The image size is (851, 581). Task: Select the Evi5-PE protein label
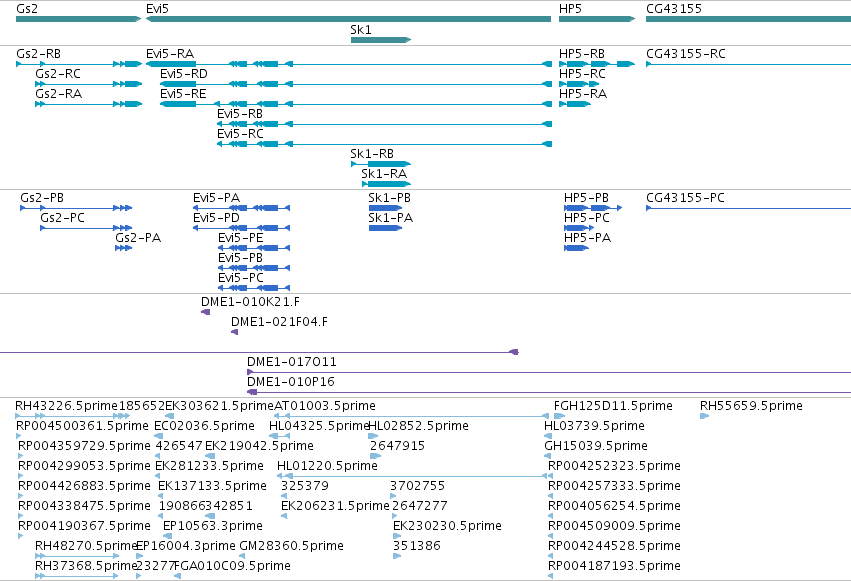pyautogui.click(x=240, y=238)
